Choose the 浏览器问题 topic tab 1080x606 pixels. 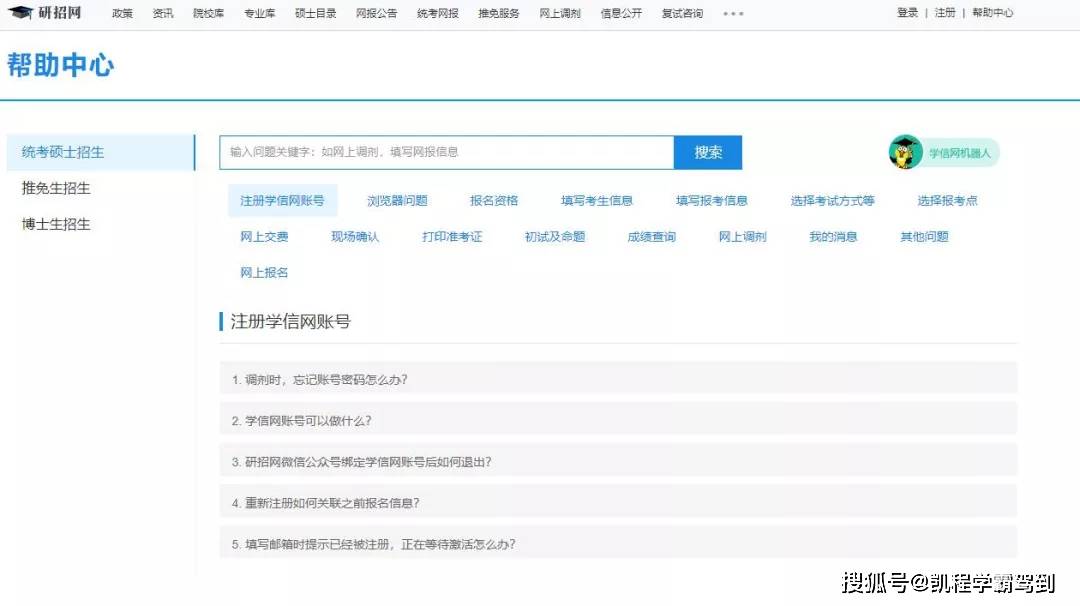pyautogui.click(x=397, y=201)
